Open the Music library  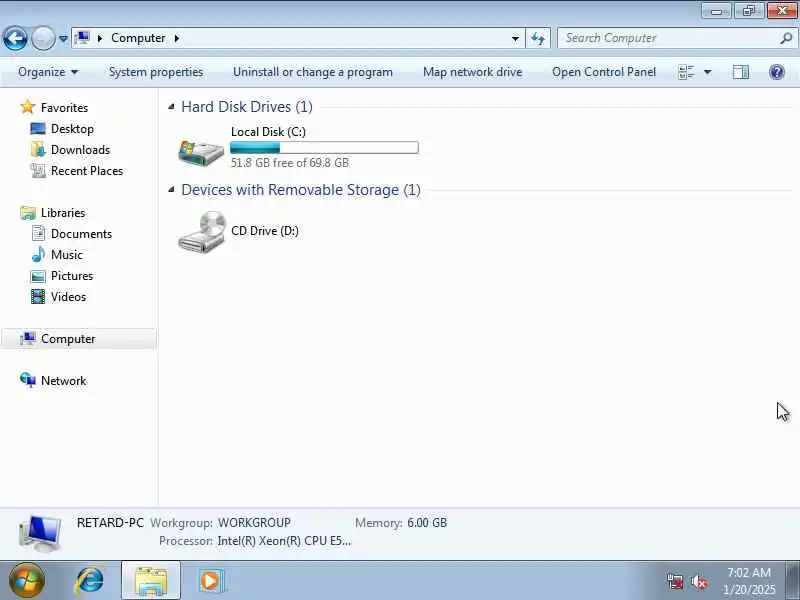click(x=67, y=255)
